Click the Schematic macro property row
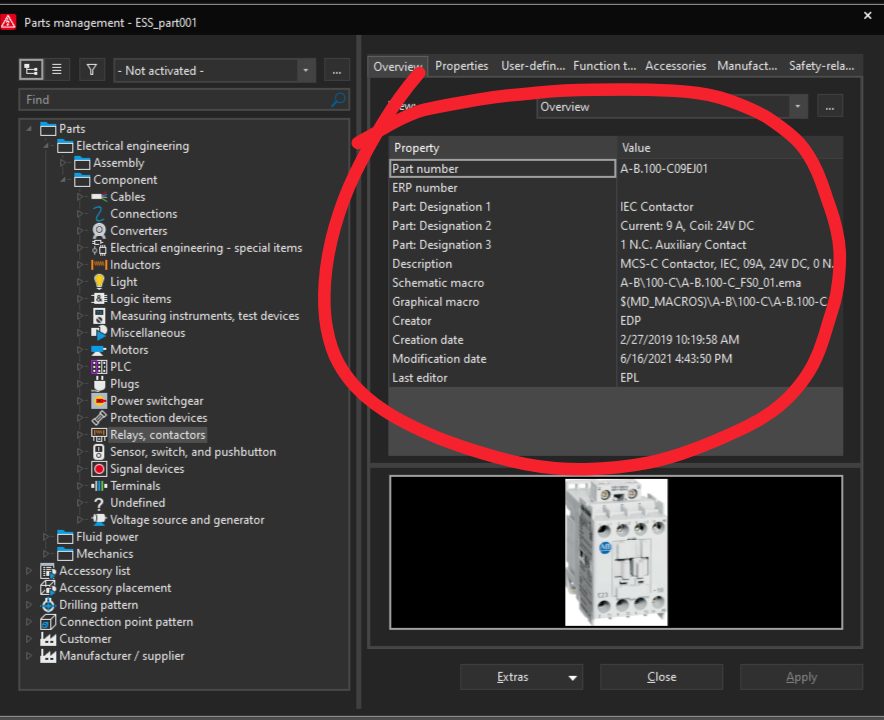884x720 pixels. [x=616, y=283]
